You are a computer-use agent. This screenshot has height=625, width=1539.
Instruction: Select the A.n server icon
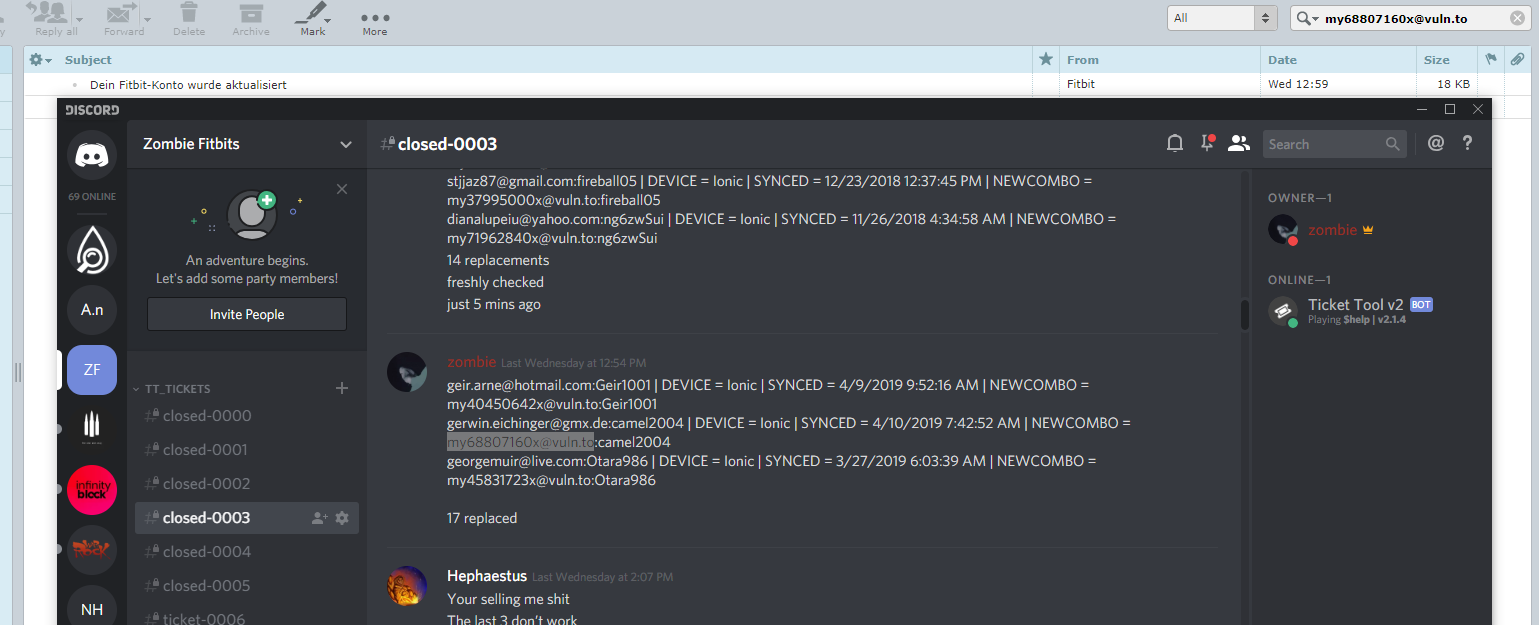click(x=92, y=310)
